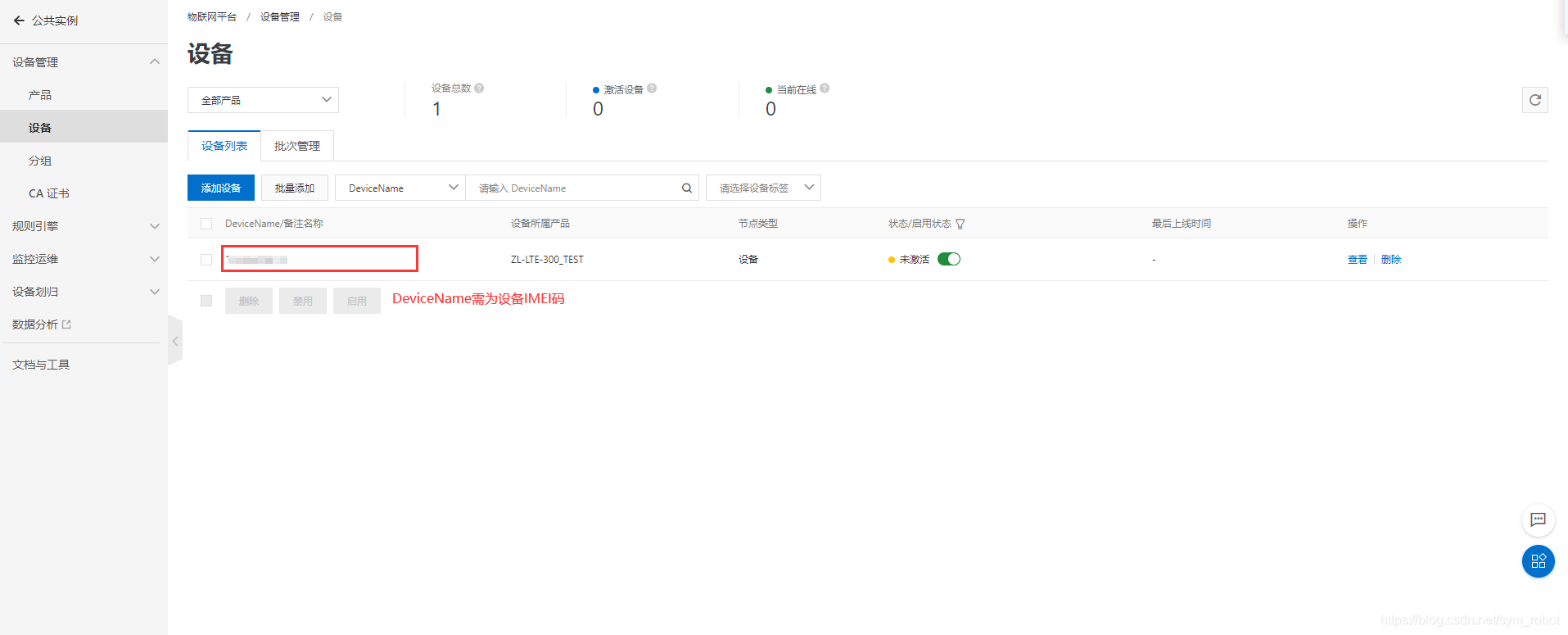
Task: Click the bottom batch 删除 button
Action: pos(249,301)
